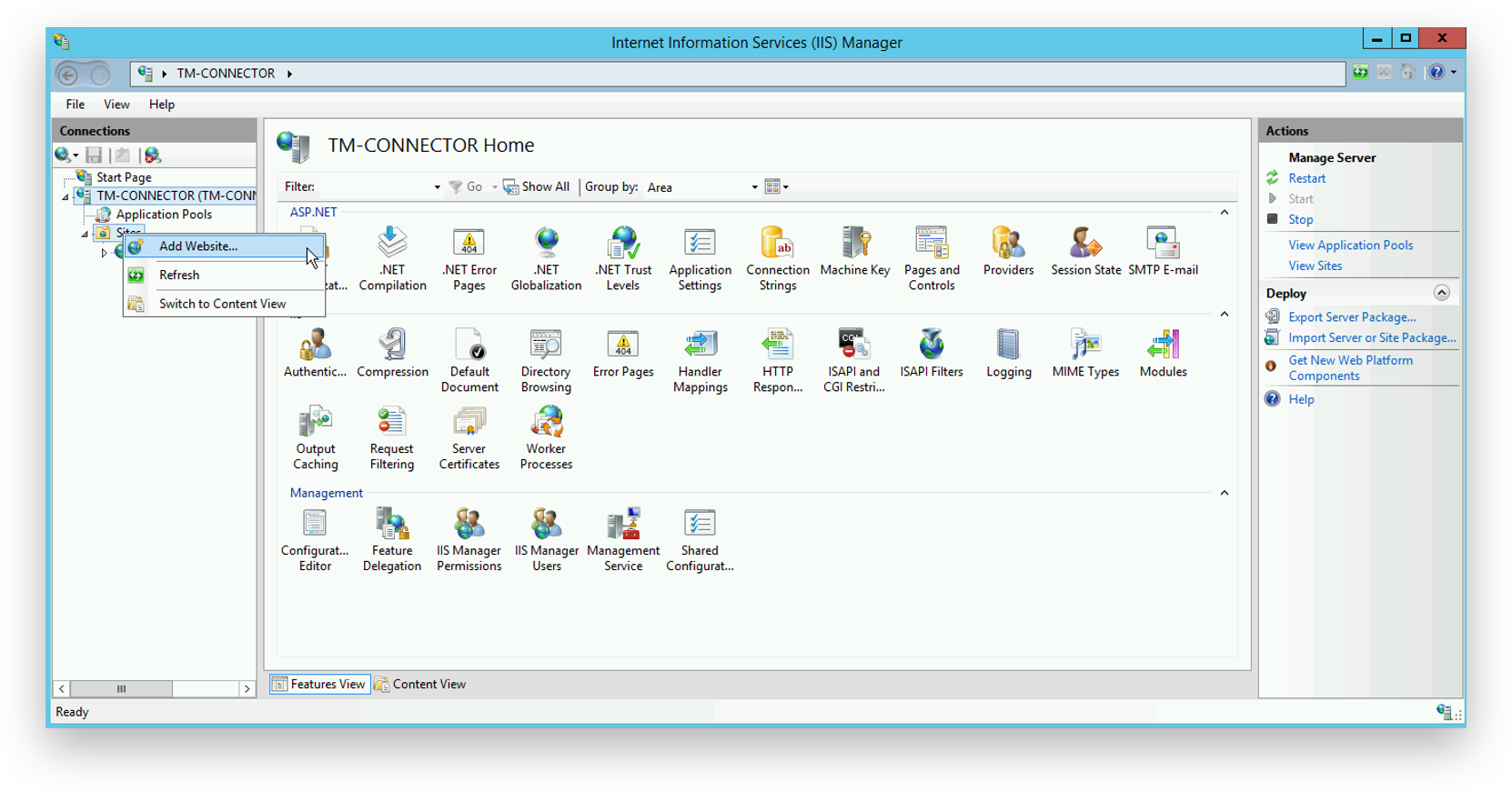Choose Add Website from context menu
This screenshot has width=1512, height=792.
pos(198,246)
